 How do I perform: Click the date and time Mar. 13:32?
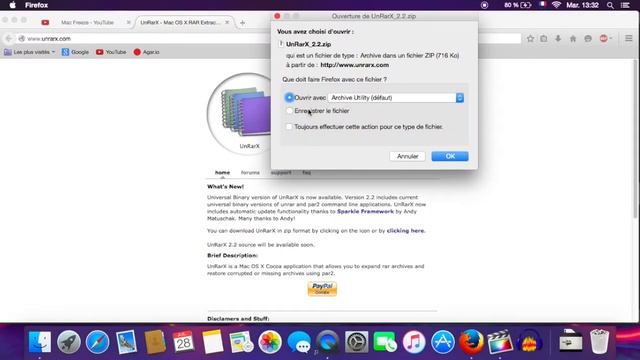(582, 5)
